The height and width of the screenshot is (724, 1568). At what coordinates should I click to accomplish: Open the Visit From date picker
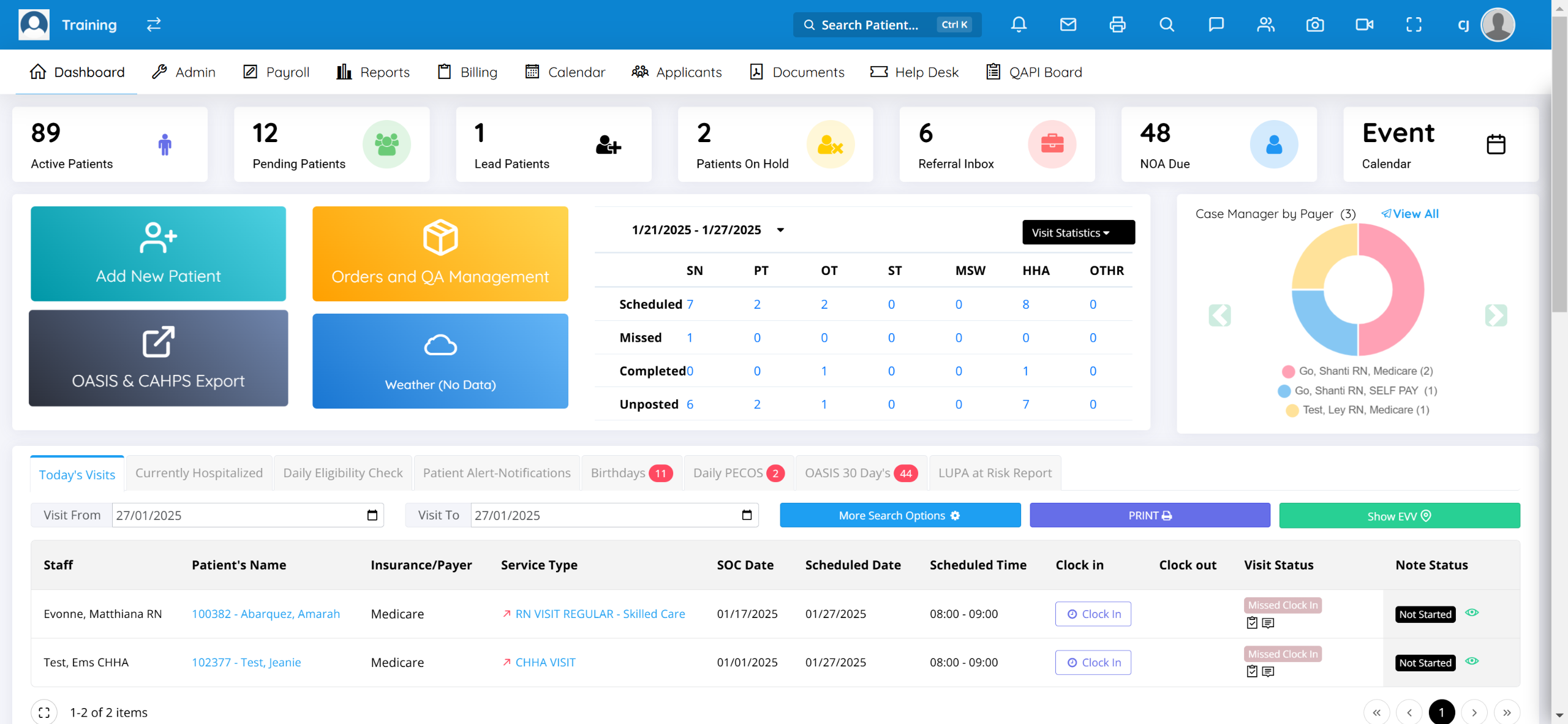372,515
